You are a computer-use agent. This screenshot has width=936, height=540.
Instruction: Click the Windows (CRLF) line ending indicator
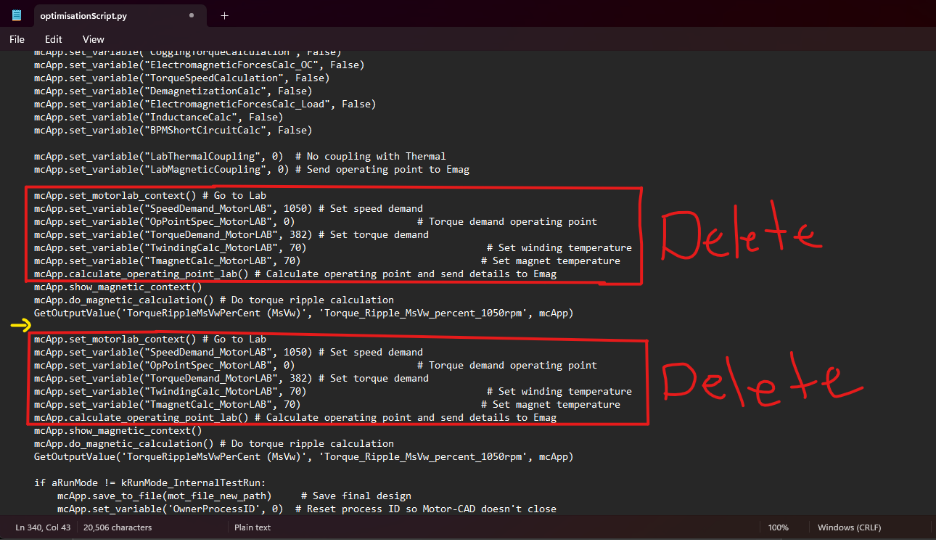(x=851, y=527)
